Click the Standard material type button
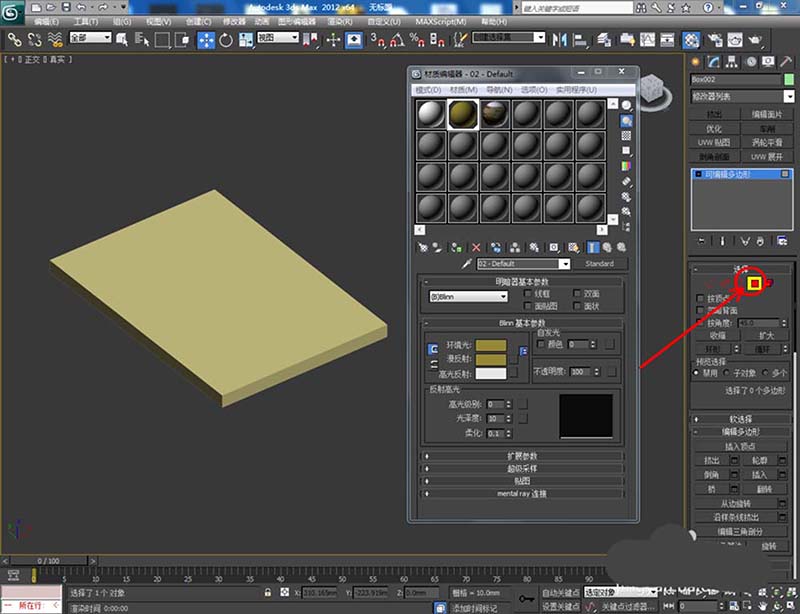 click(599, 264)
